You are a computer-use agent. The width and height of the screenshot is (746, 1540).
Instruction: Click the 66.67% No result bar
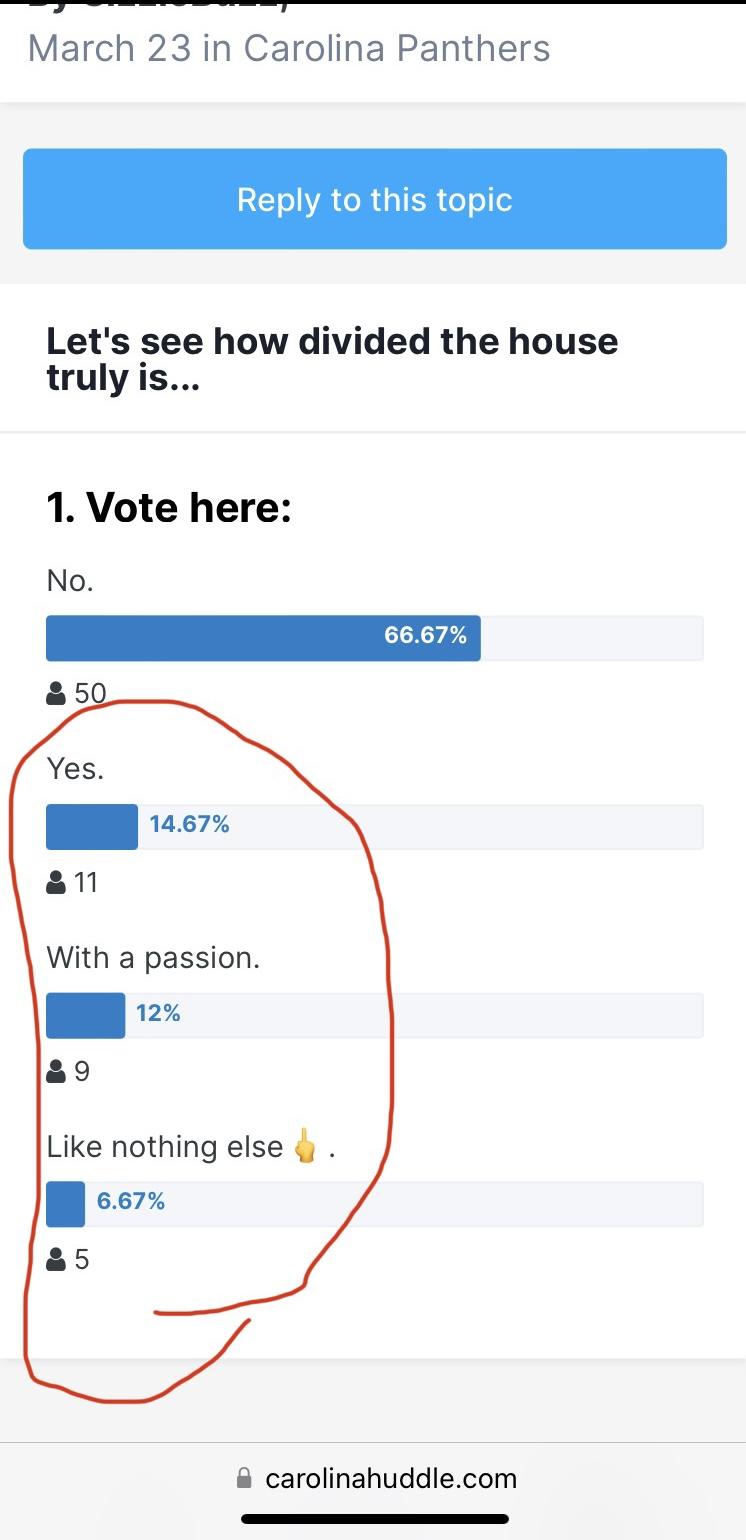pos(374,638)
